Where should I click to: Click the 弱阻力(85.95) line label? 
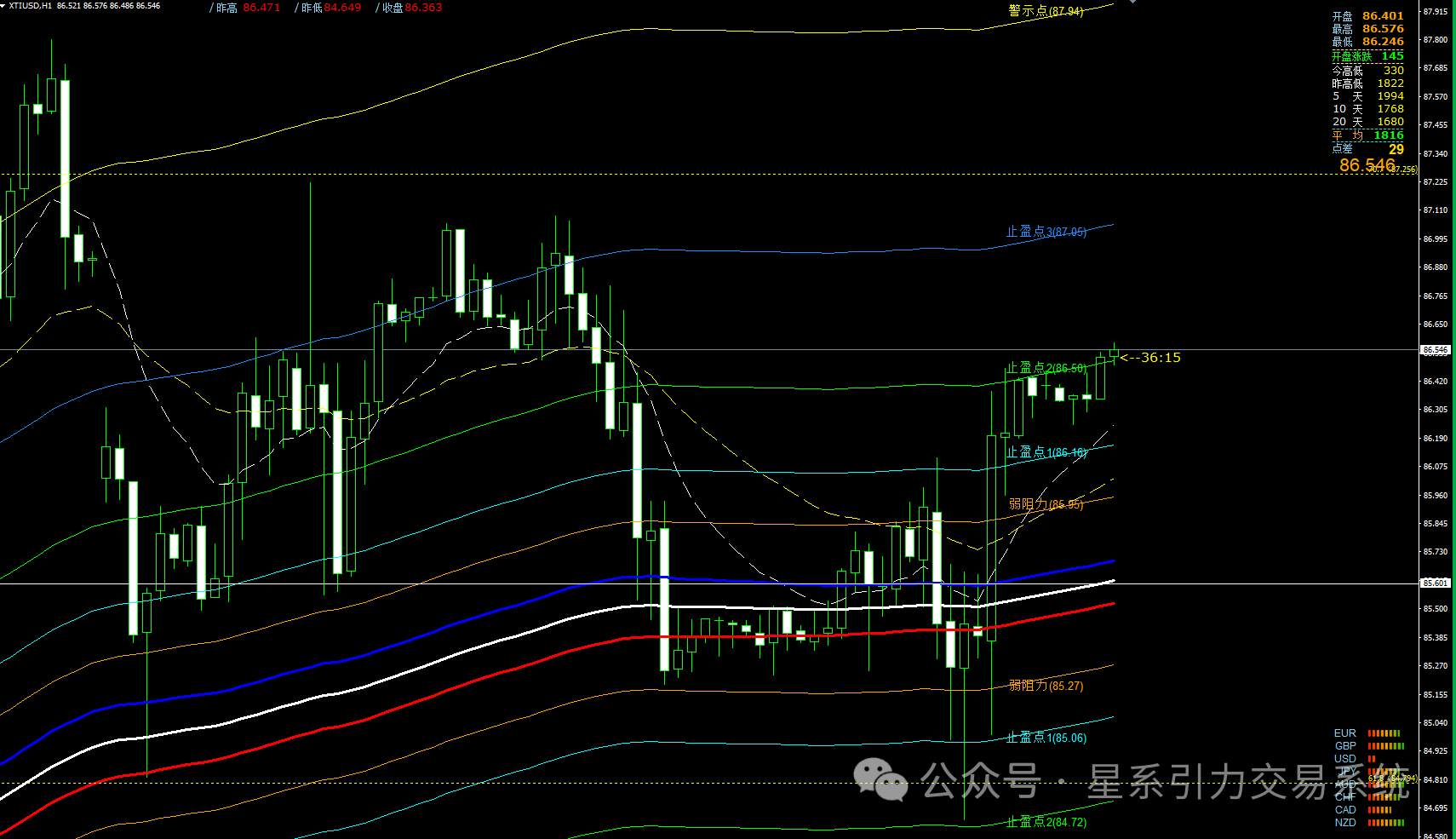pos(1046,504)
